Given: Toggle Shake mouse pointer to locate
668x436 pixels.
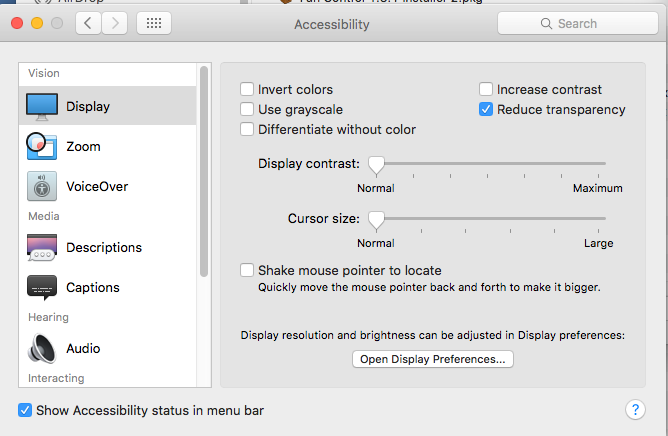Looking at the screenshot, I should pos(247,270).
